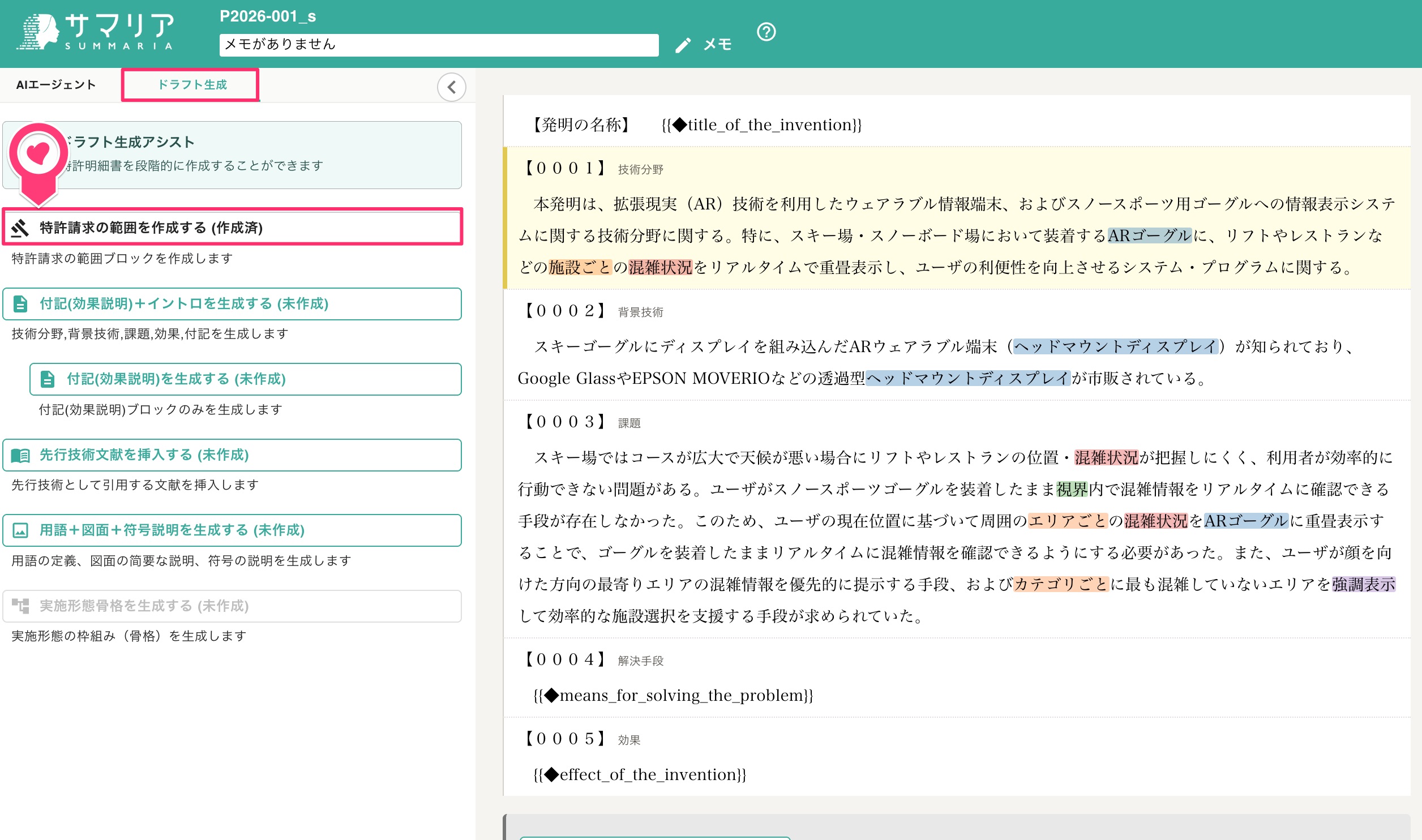Click 特許請求の範囲を作成する button
This screenshot has width=1422, height=840.
click(233, 227)
